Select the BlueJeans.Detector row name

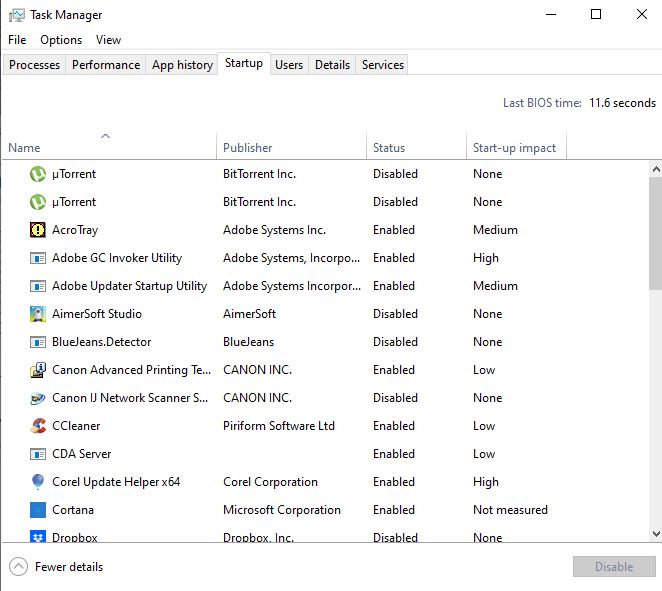[x=101, y=342]
